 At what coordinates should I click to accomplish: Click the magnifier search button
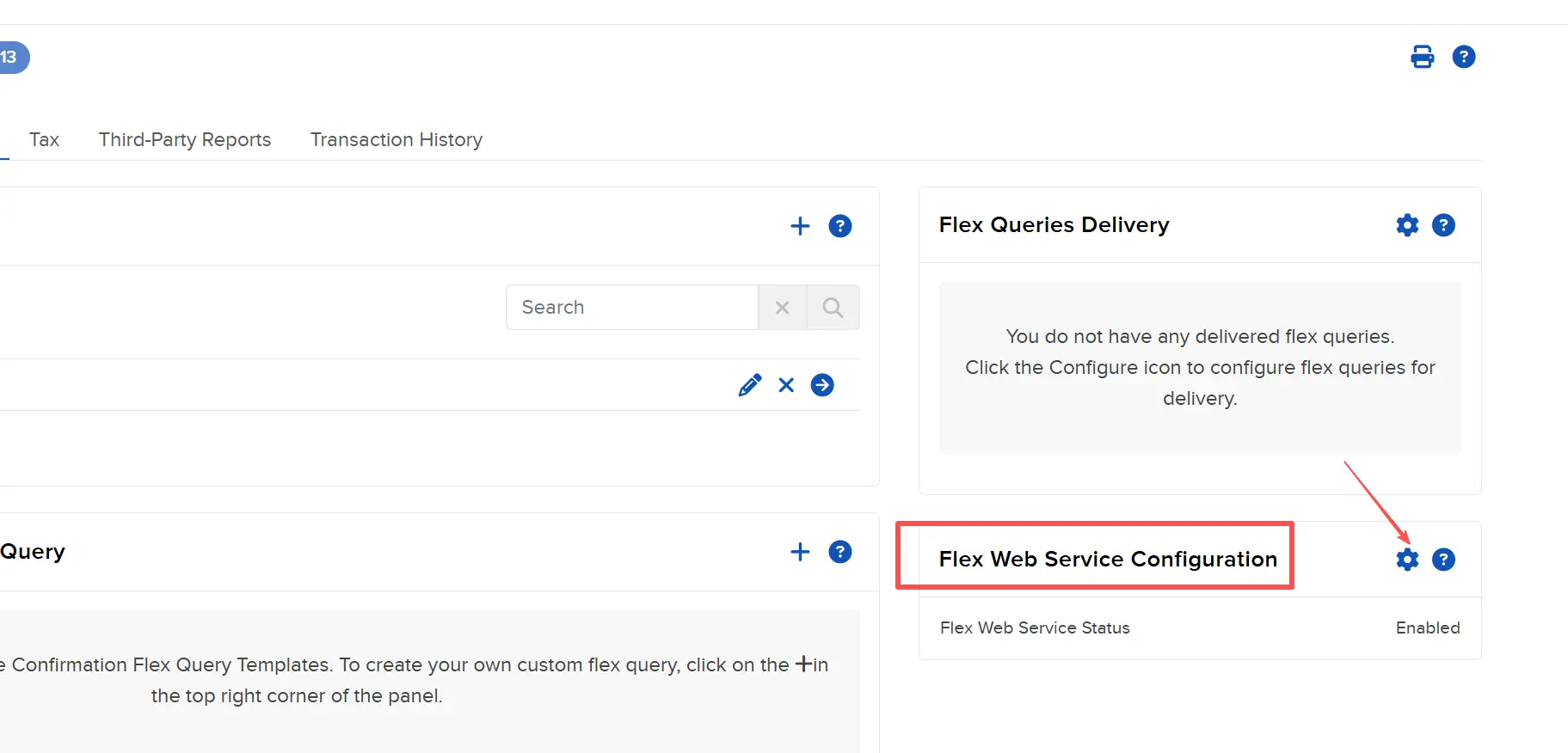pyautogui.click(x=833, y=308)
